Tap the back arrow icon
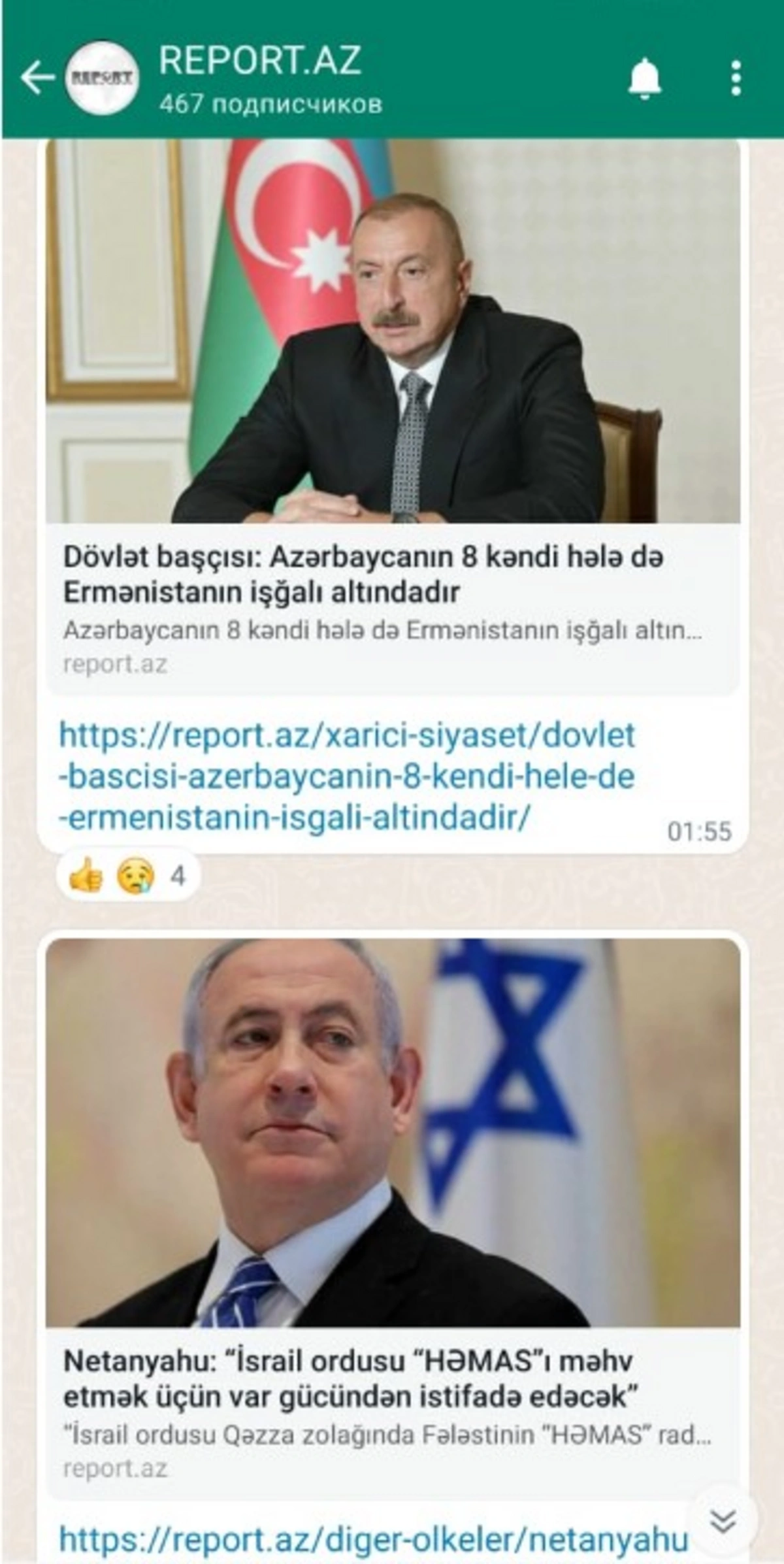The height and width of the screenshot is (1564, 784). (37, 78)
